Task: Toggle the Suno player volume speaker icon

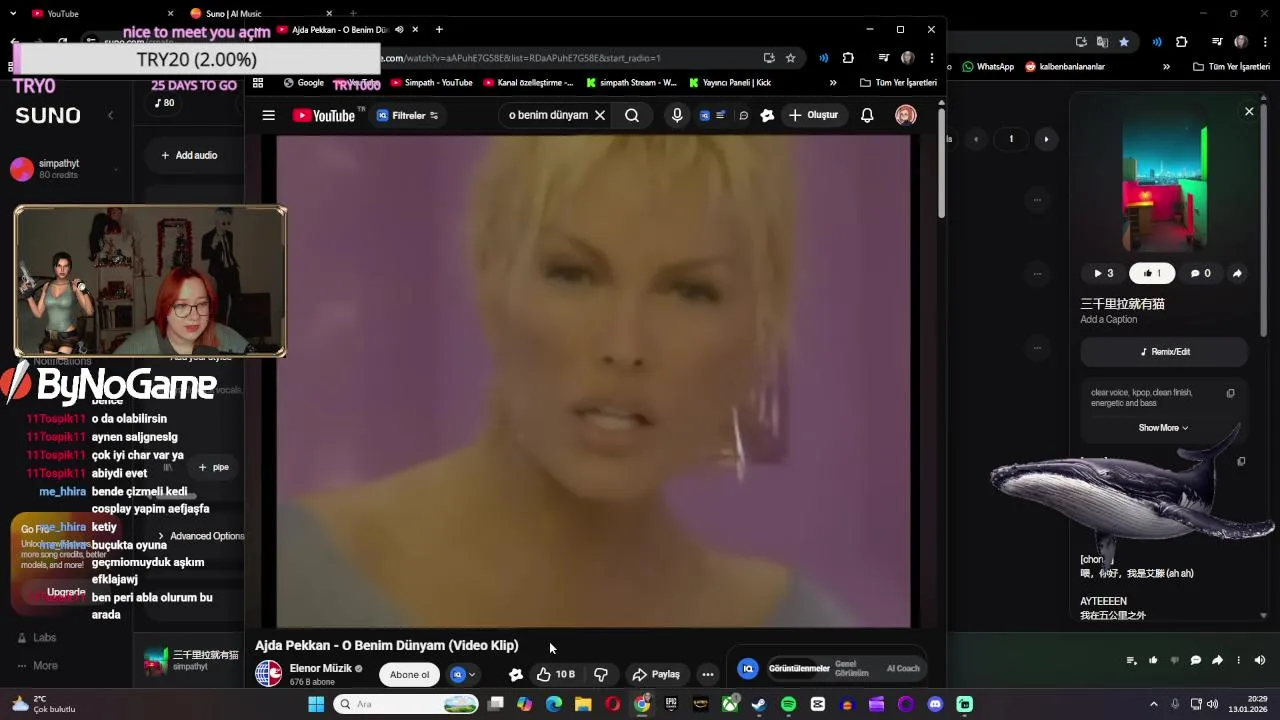Action: (x=1259, y=660)
